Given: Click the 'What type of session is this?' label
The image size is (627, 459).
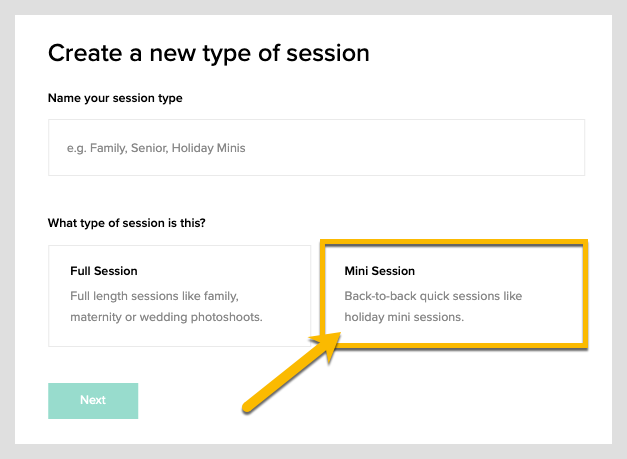Looking at the screenshot, I should point(126,223).
